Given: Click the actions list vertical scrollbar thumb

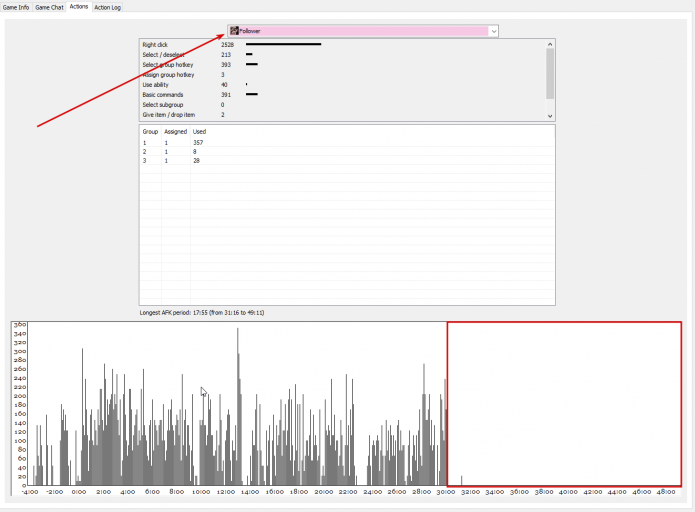Looking at the screenshot, I should (550, 73).
